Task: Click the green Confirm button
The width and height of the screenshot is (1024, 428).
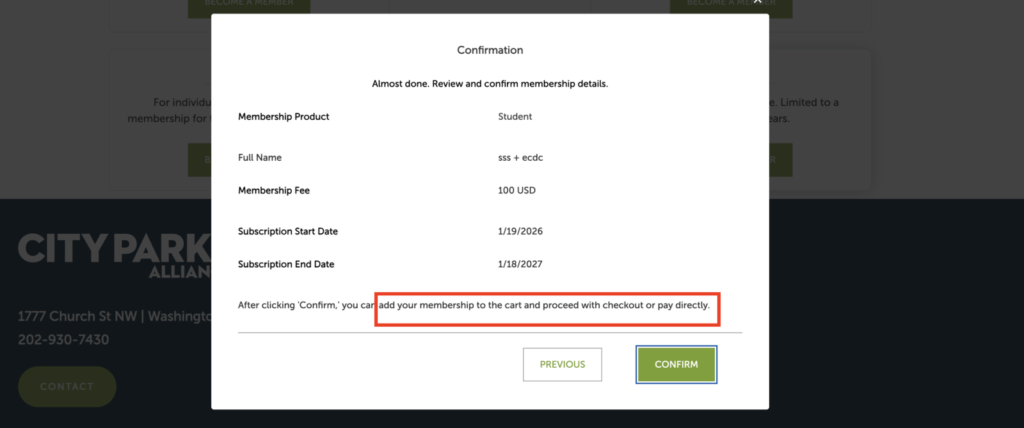Action: click(676, 364)
